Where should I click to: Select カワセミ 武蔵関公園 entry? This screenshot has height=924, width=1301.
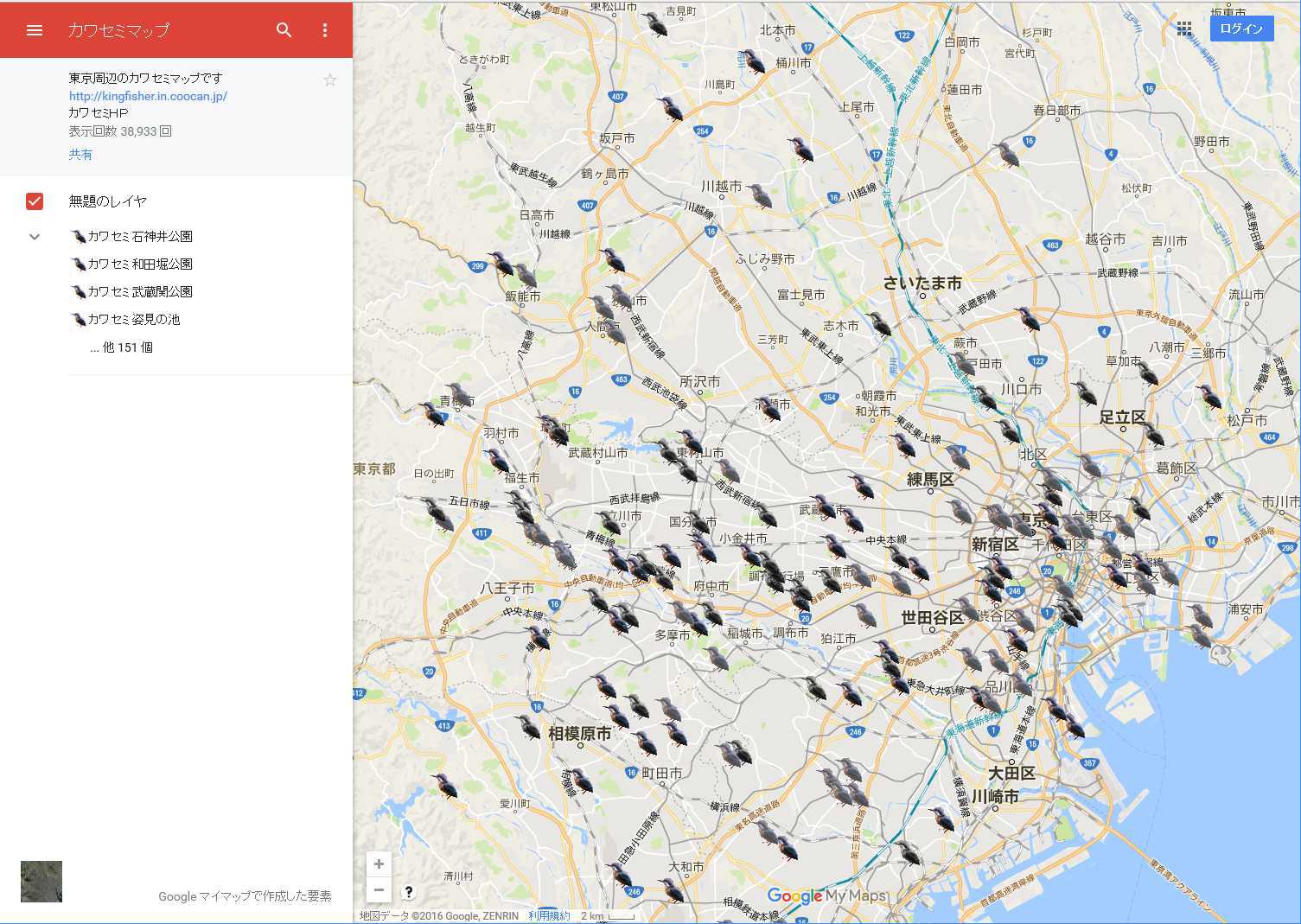click(x=139, y=292)
